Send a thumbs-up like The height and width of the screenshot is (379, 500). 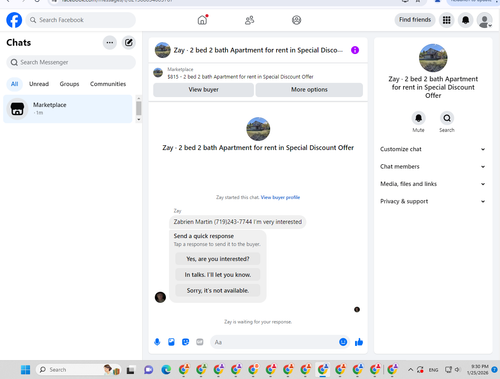pyautogui.click(x=359, y=342)
